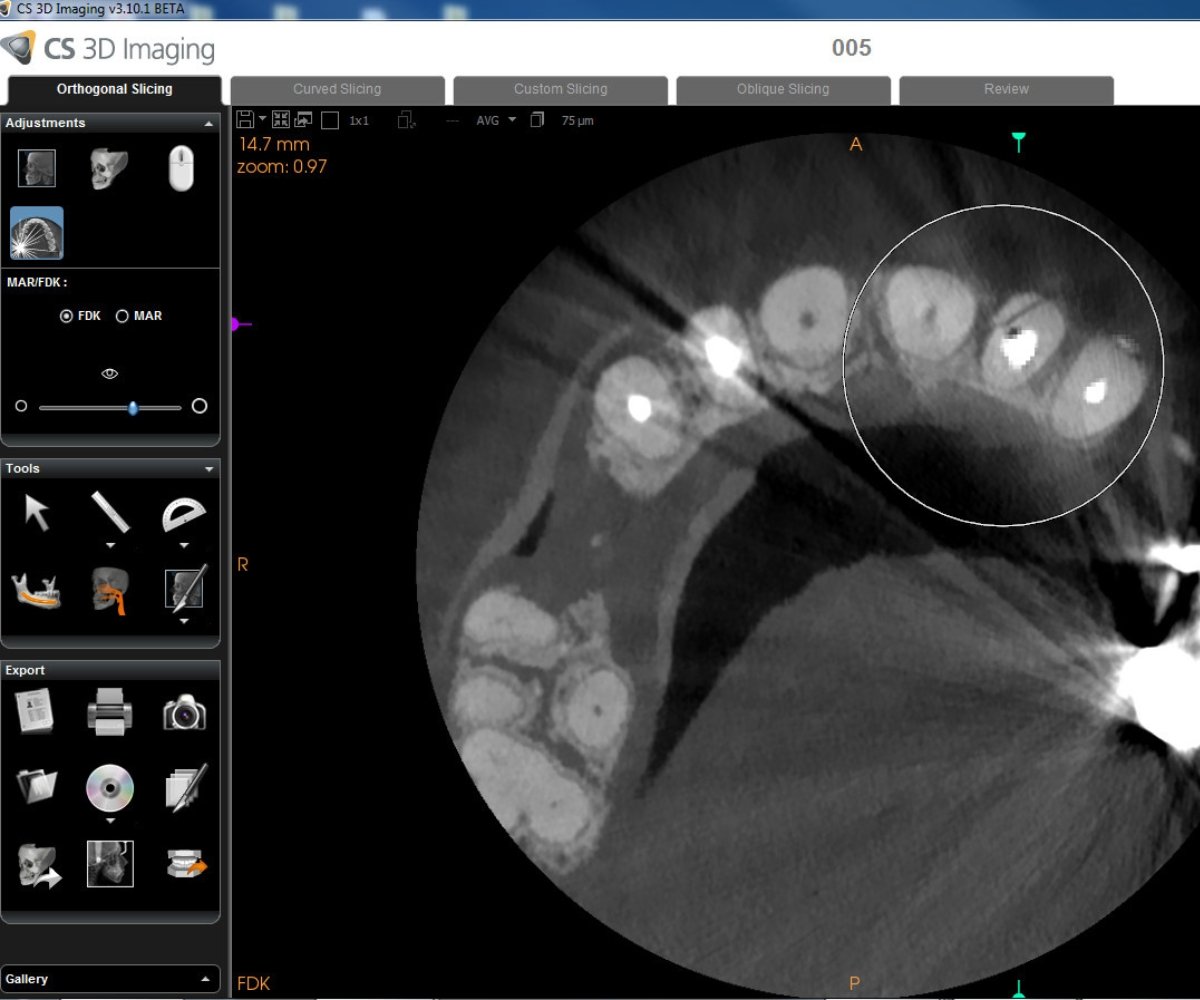Viewport: 1200px width, 1000px height.
Task: Open the dropdown arrow next to save icon
Action: 263,119
